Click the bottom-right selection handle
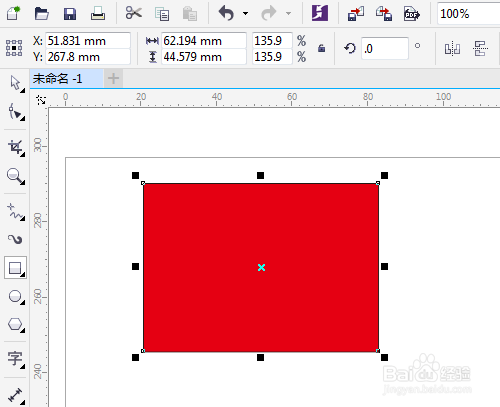 384,357
